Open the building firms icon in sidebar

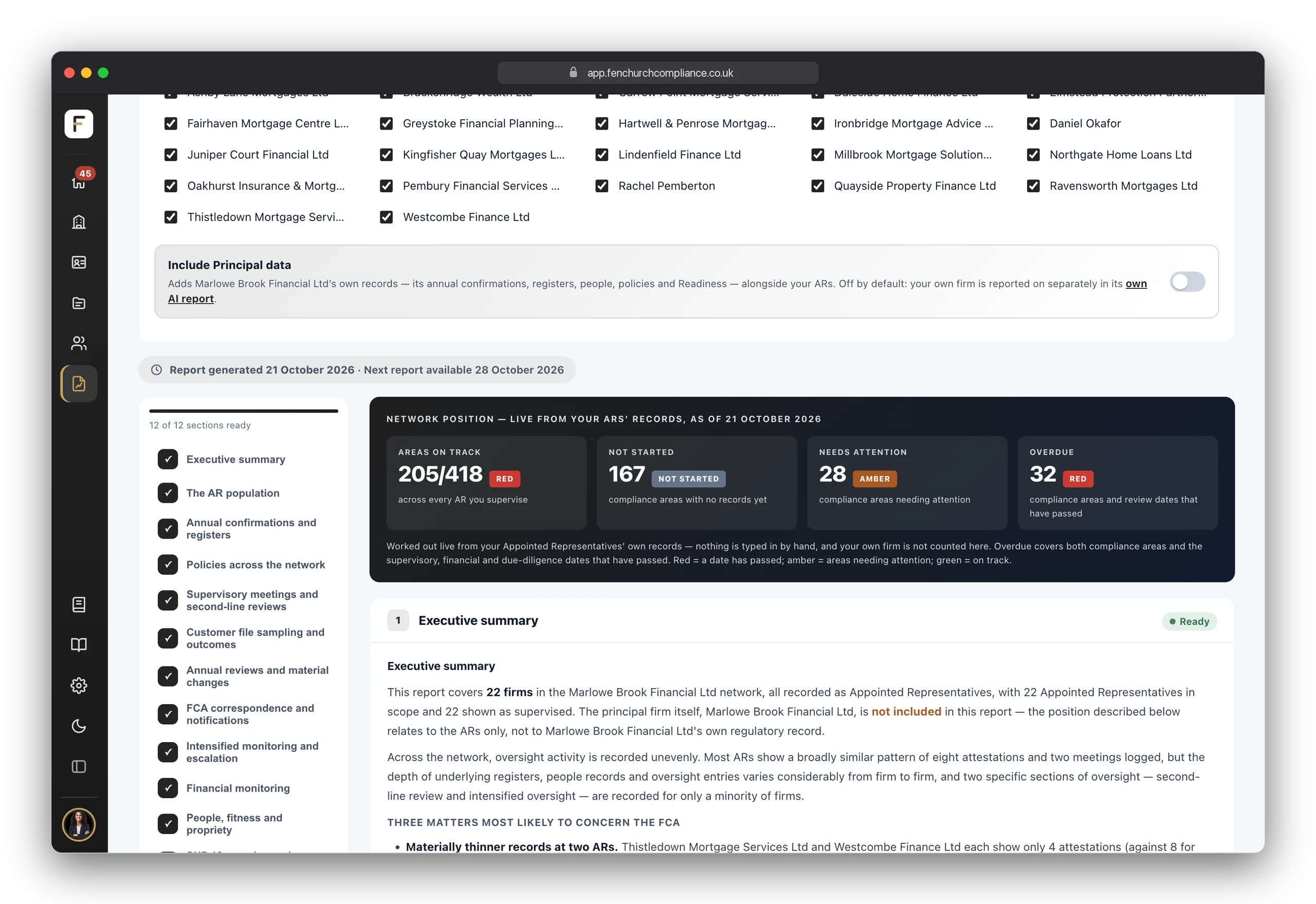tap(79, 222)
